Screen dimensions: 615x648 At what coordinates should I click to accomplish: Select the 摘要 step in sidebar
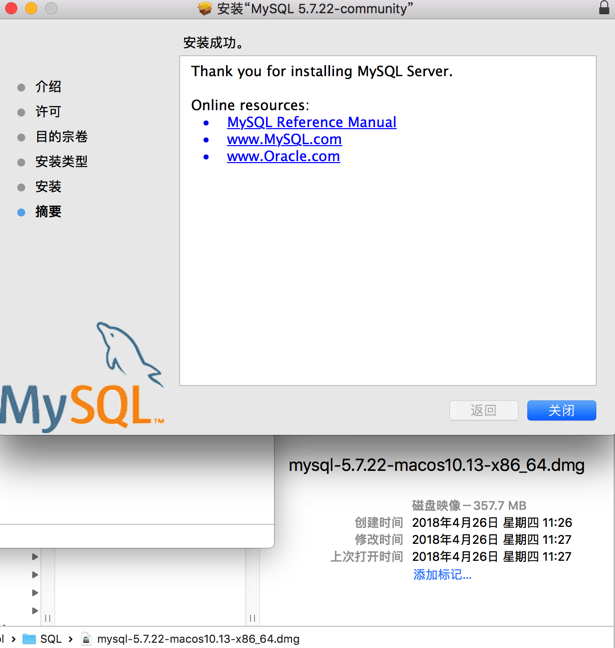coord(48,212)
